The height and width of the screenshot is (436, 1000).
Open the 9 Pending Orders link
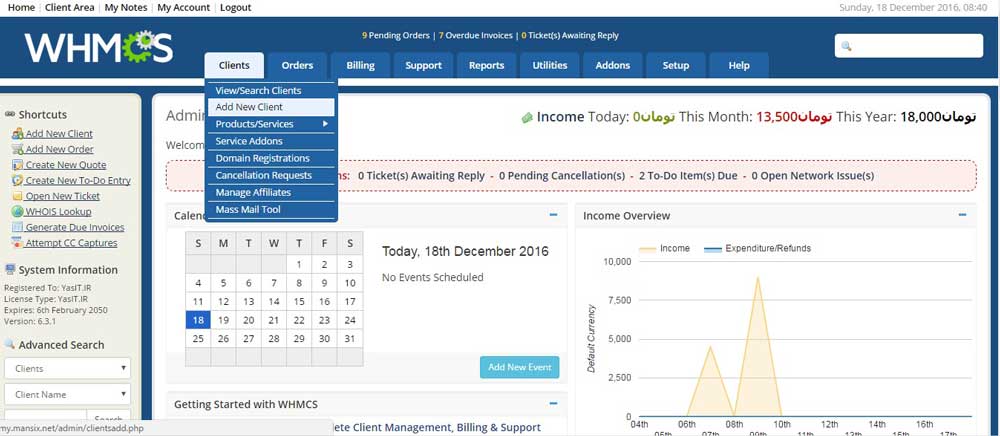coord(395,36)
